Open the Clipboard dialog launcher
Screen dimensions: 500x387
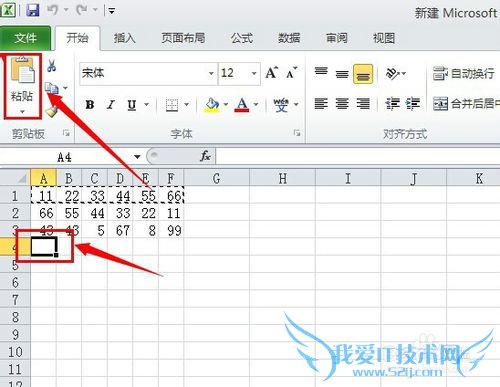point(66,133)
